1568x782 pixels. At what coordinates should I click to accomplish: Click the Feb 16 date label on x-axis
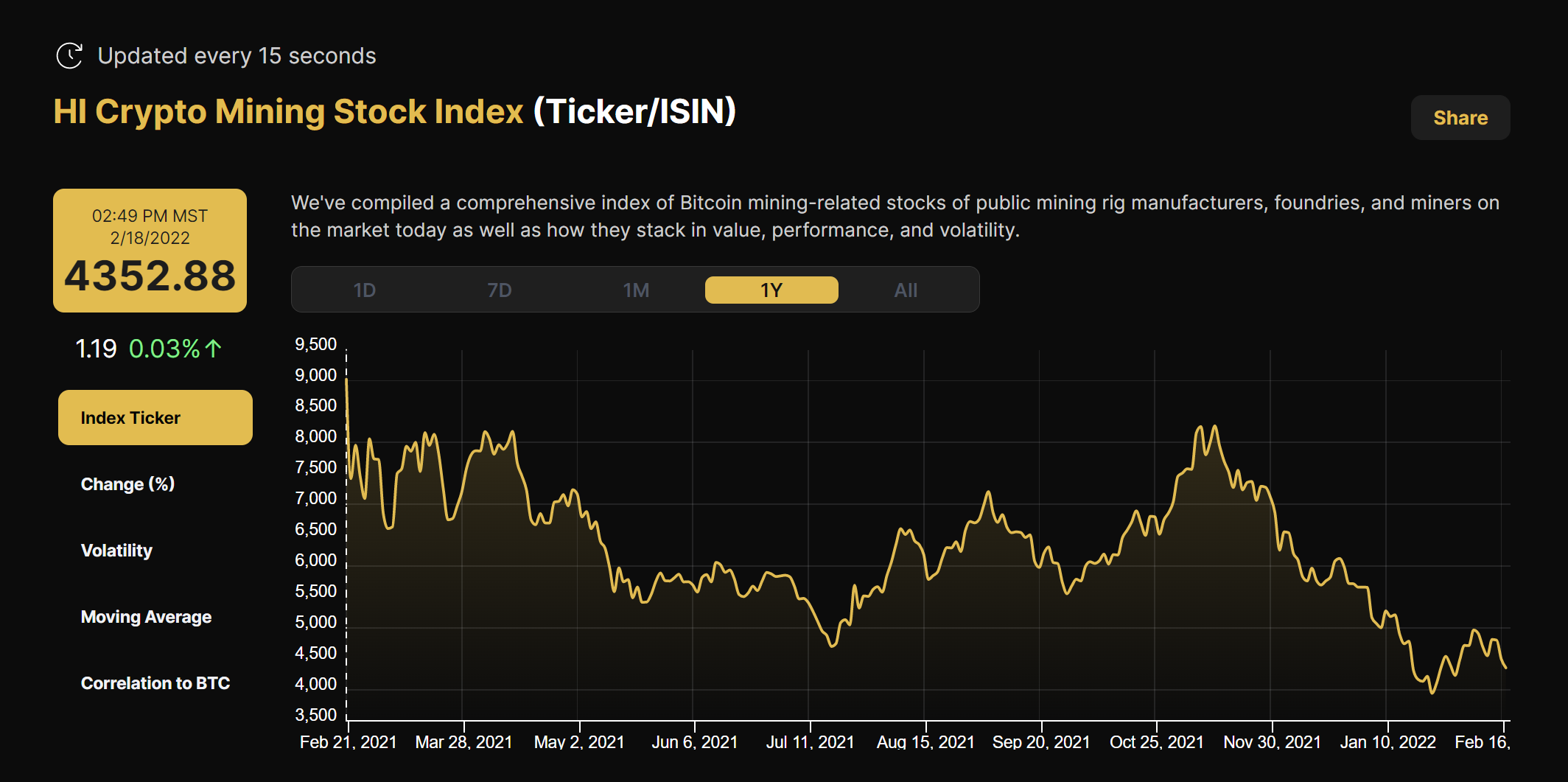pos(1481,742)
